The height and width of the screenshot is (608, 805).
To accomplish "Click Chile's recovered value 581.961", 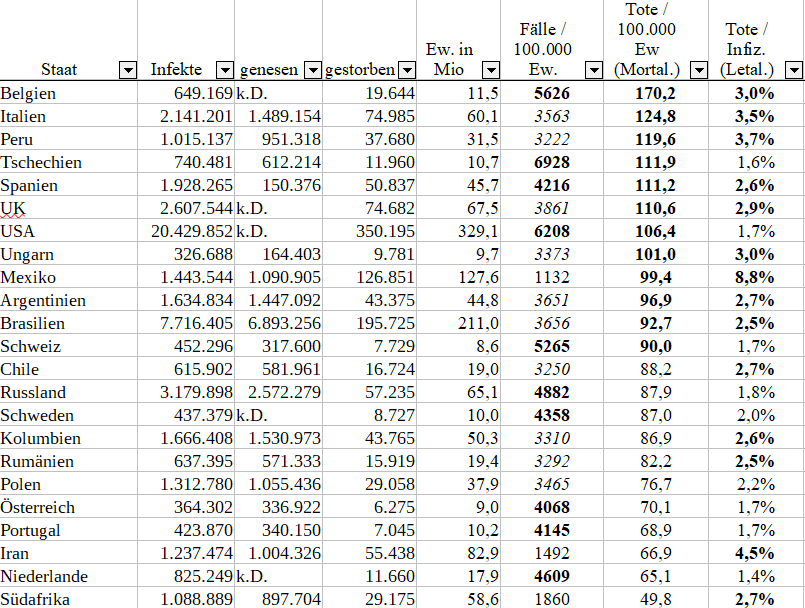I will (292, 369).
